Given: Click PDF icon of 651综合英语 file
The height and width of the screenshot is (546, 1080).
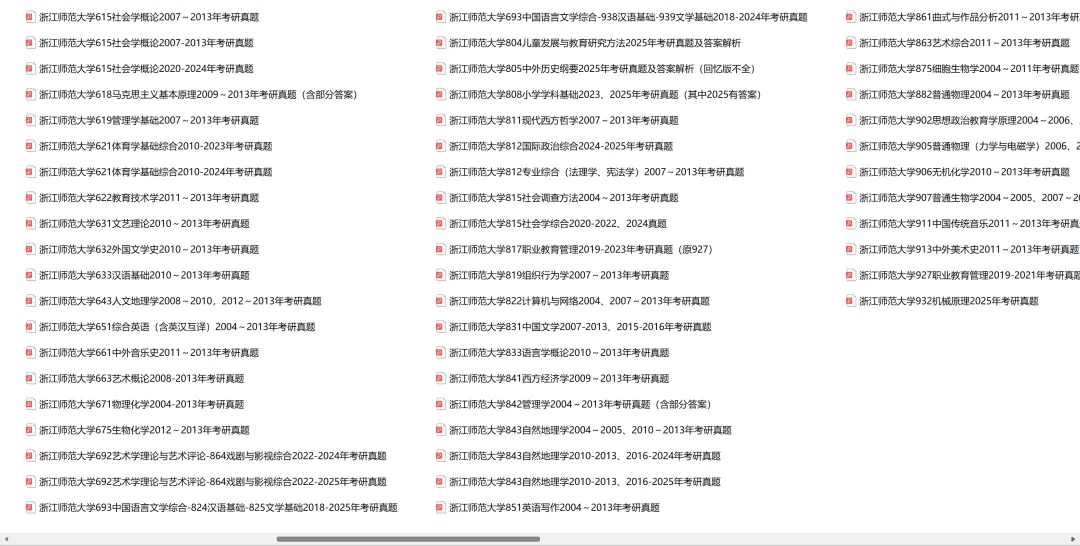Looking at the screenshot, I should tap(30, 327).
